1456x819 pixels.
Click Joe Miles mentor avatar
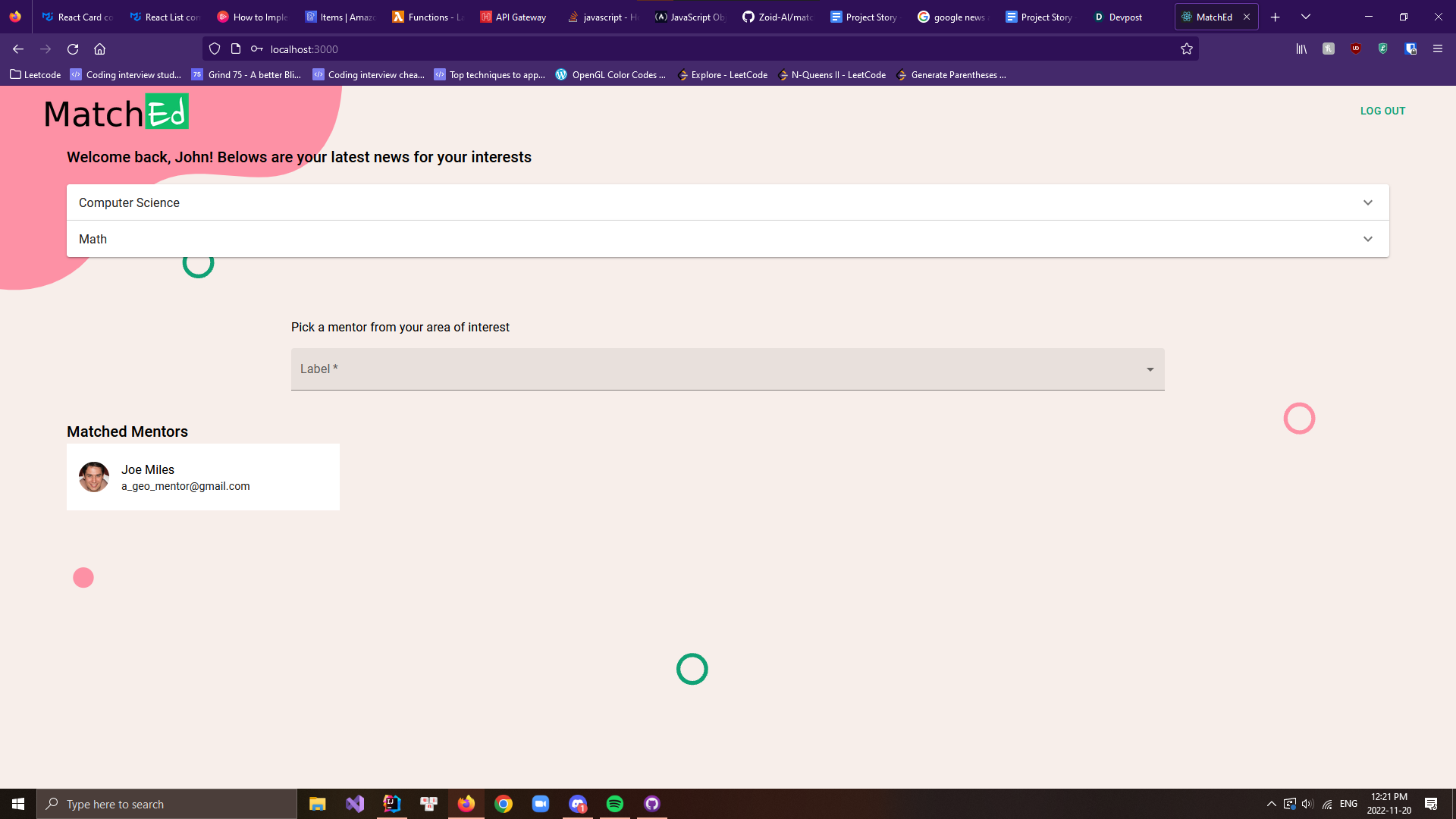click(94, 477)
